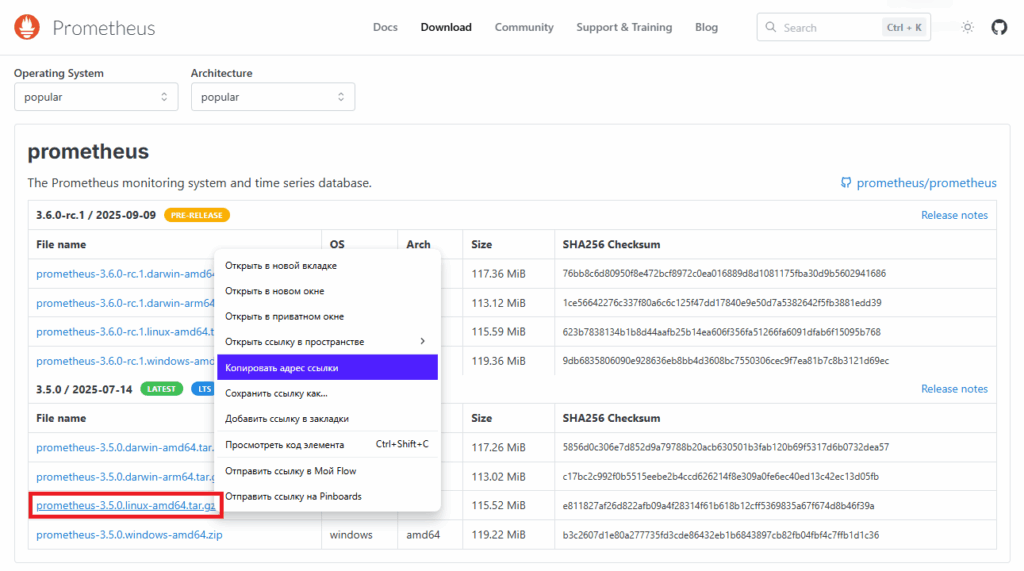The image size is (1024, 571).
Task: Choose 'Сохранить ссылку как...' menu item
Action: (327, 393)
